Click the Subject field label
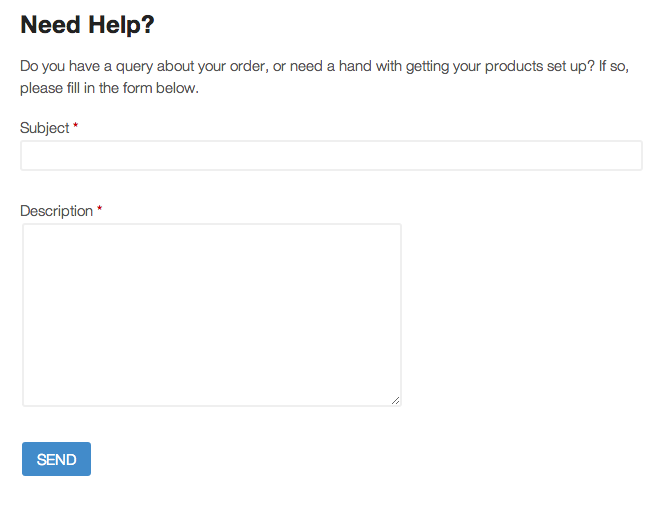 point(45,128)
